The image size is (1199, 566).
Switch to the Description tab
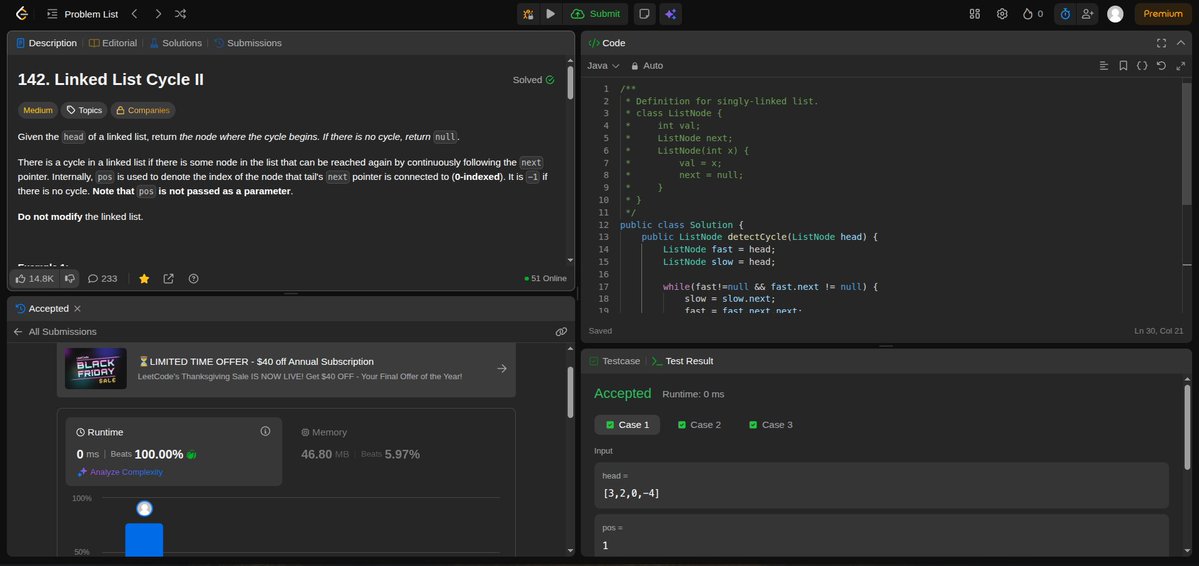(x=47, y=43)
